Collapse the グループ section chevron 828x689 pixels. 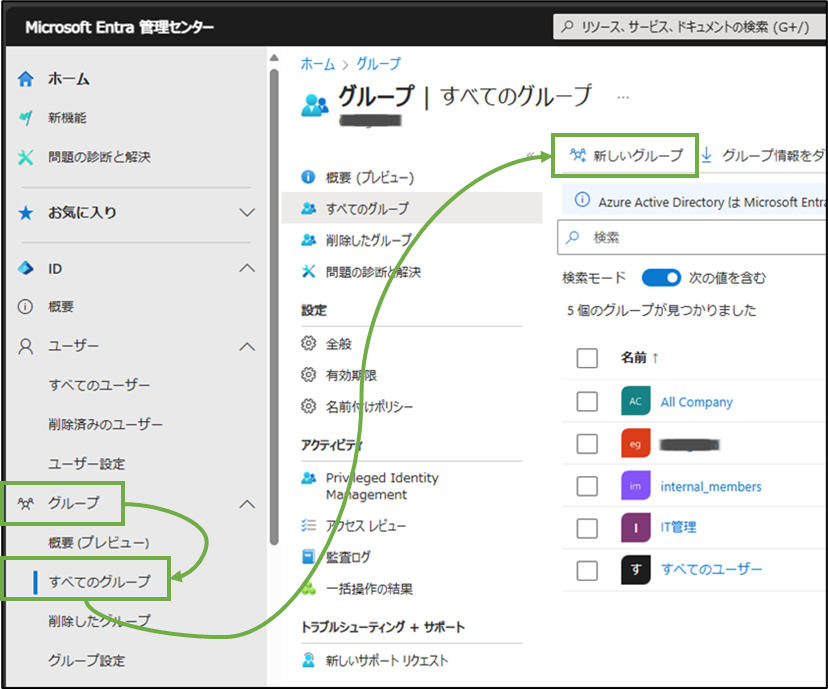click(x=247, y=504)
